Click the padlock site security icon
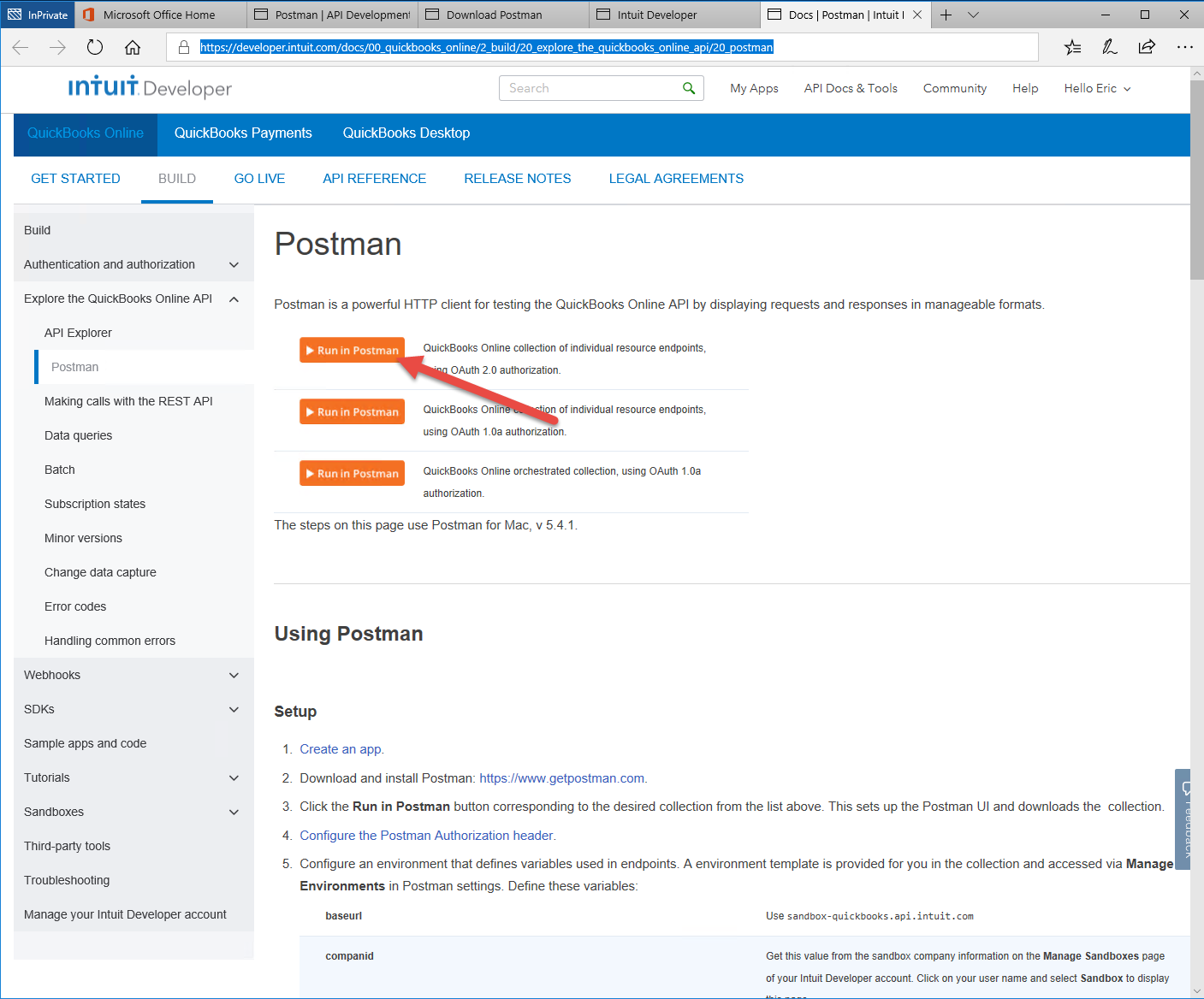The width and height of the screenshot is (1204, 999). [x=184, y=47]
